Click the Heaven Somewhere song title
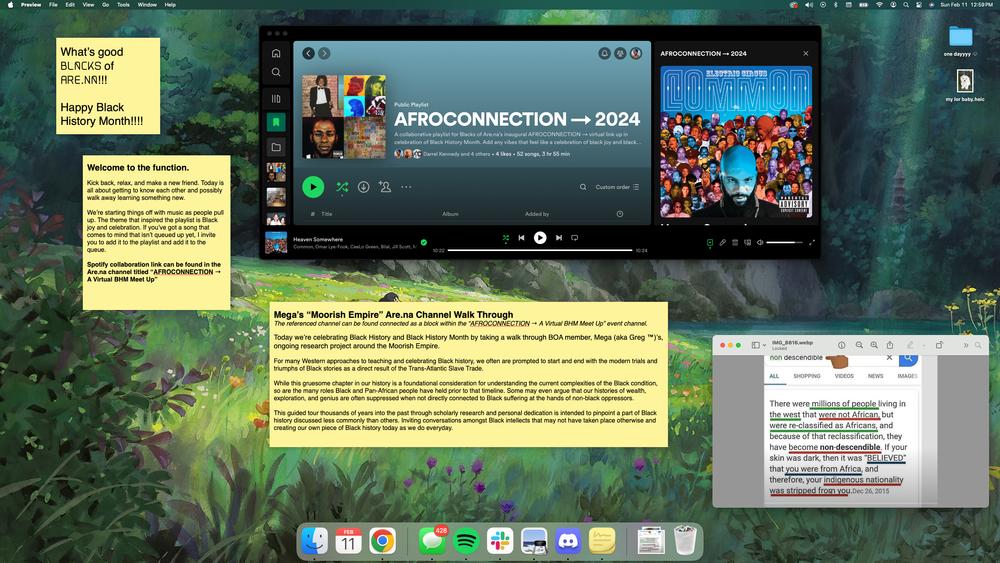Image resolution: width=1000 pixels, height=563 pixels. point(318,240)
